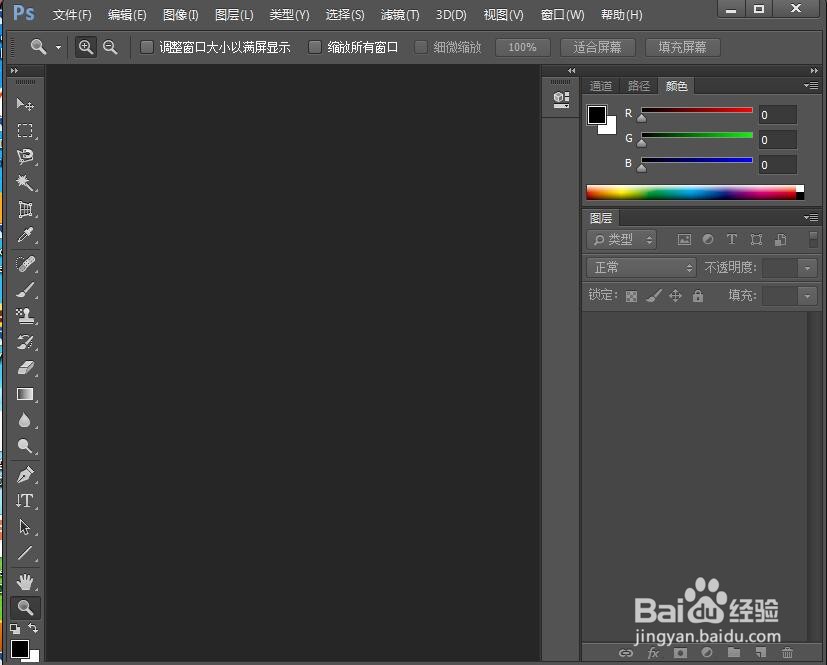827x665 pixels.
Task: Choose zoom in mode in options bar
Action: click(85, 47)
